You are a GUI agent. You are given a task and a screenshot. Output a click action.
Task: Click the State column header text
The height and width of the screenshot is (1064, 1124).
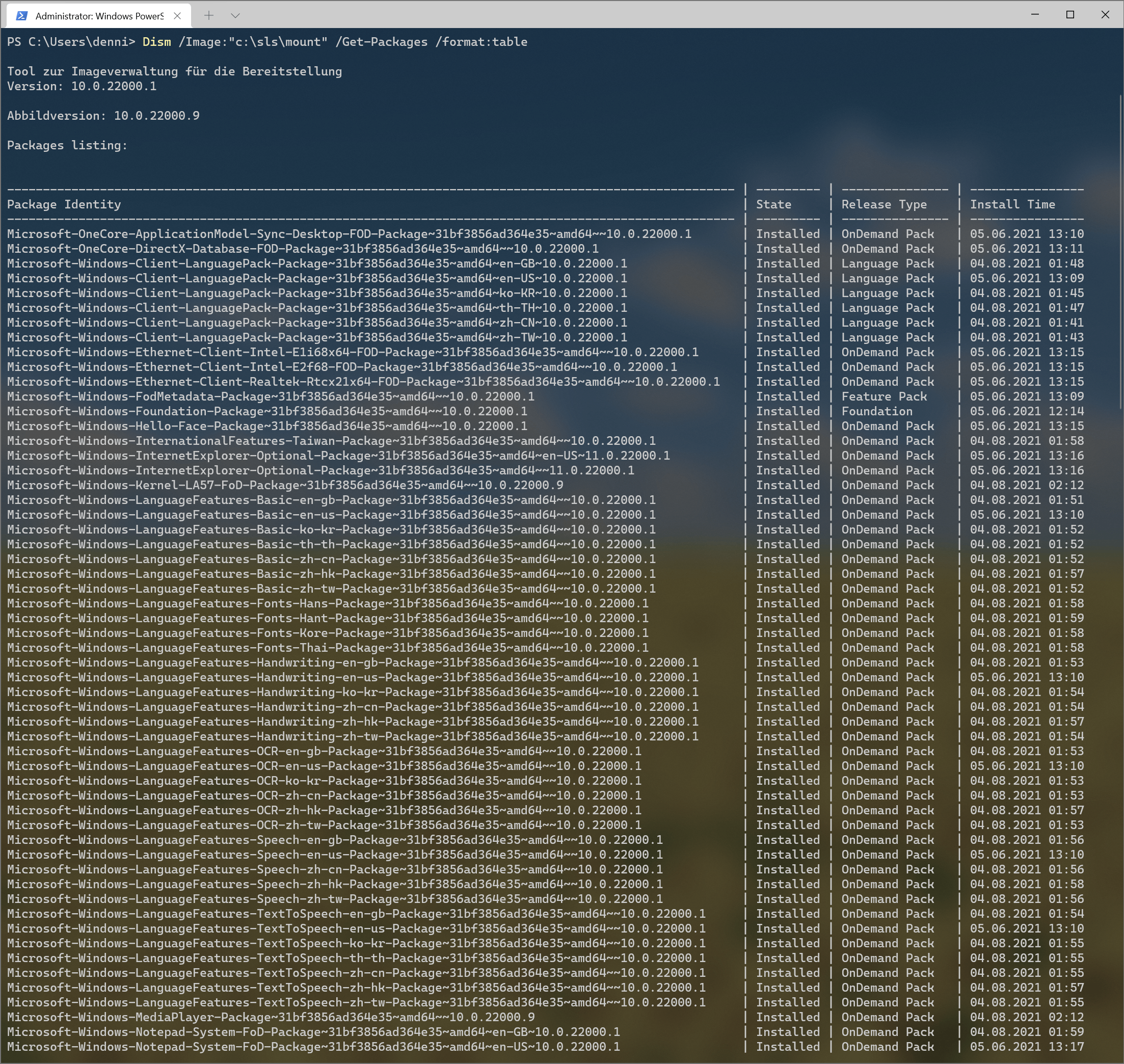[x=773, y=204]
